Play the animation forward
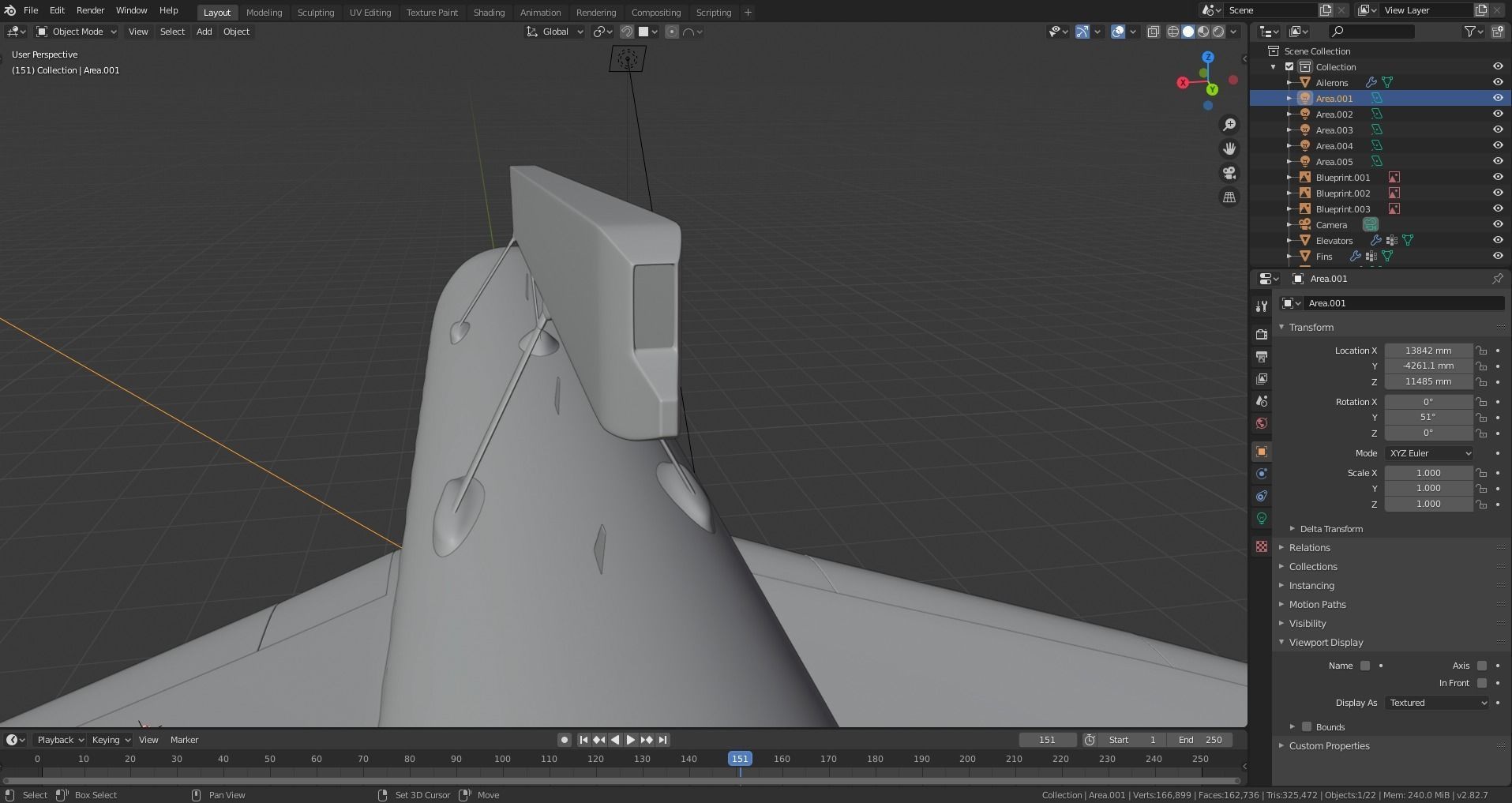Screen dimensions: 1512x803 631,740
